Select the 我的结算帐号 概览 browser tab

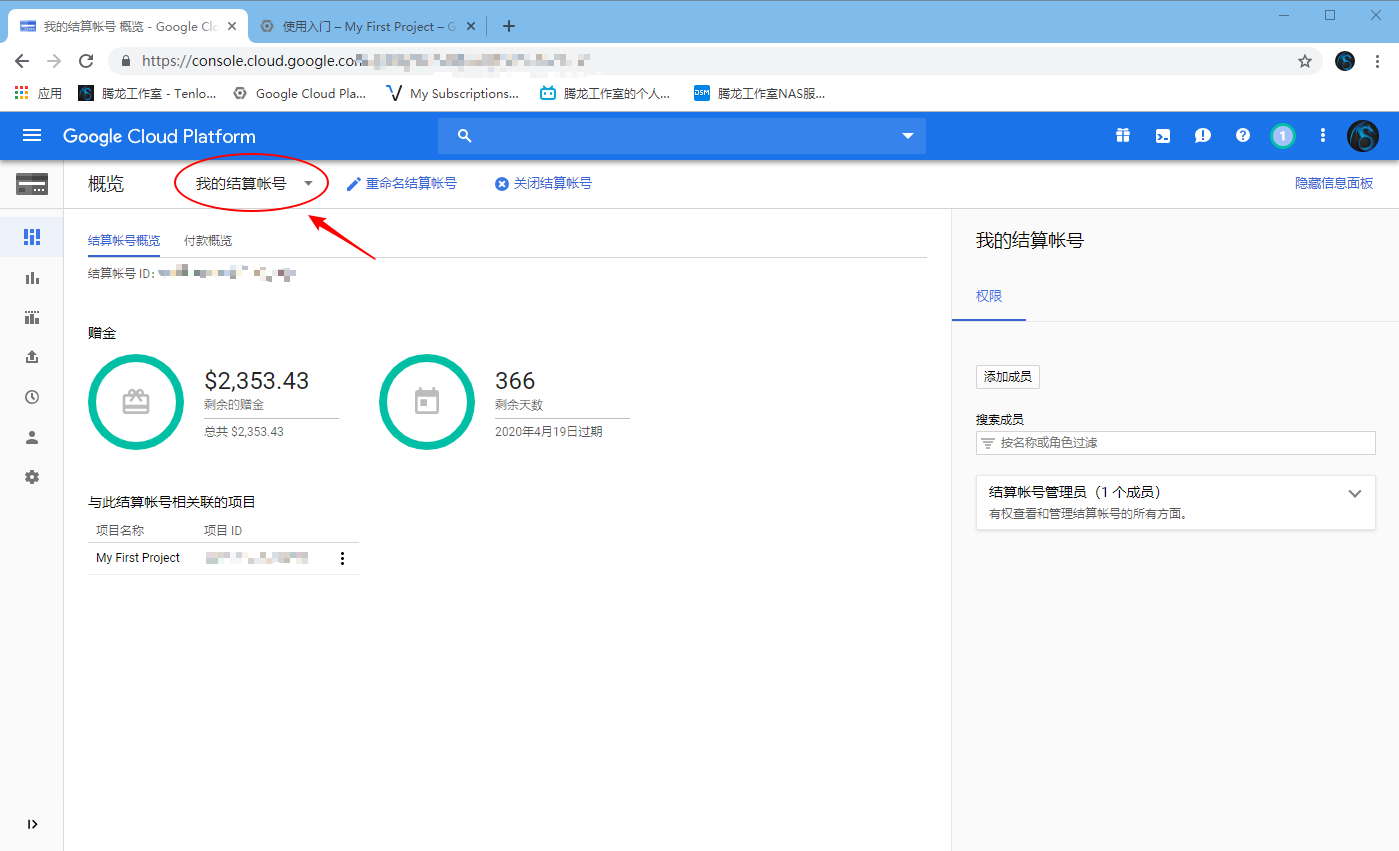pyautogui.click(x=130, y=27)
